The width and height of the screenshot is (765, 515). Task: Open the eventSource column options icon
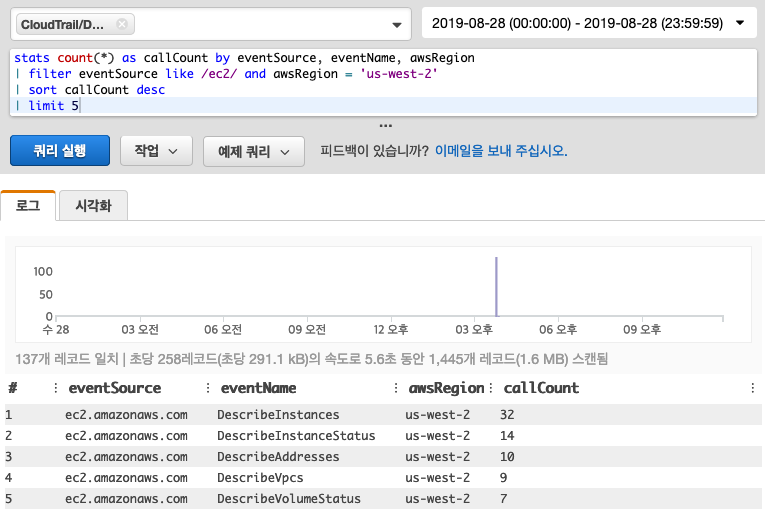click(x=208, y=388)
